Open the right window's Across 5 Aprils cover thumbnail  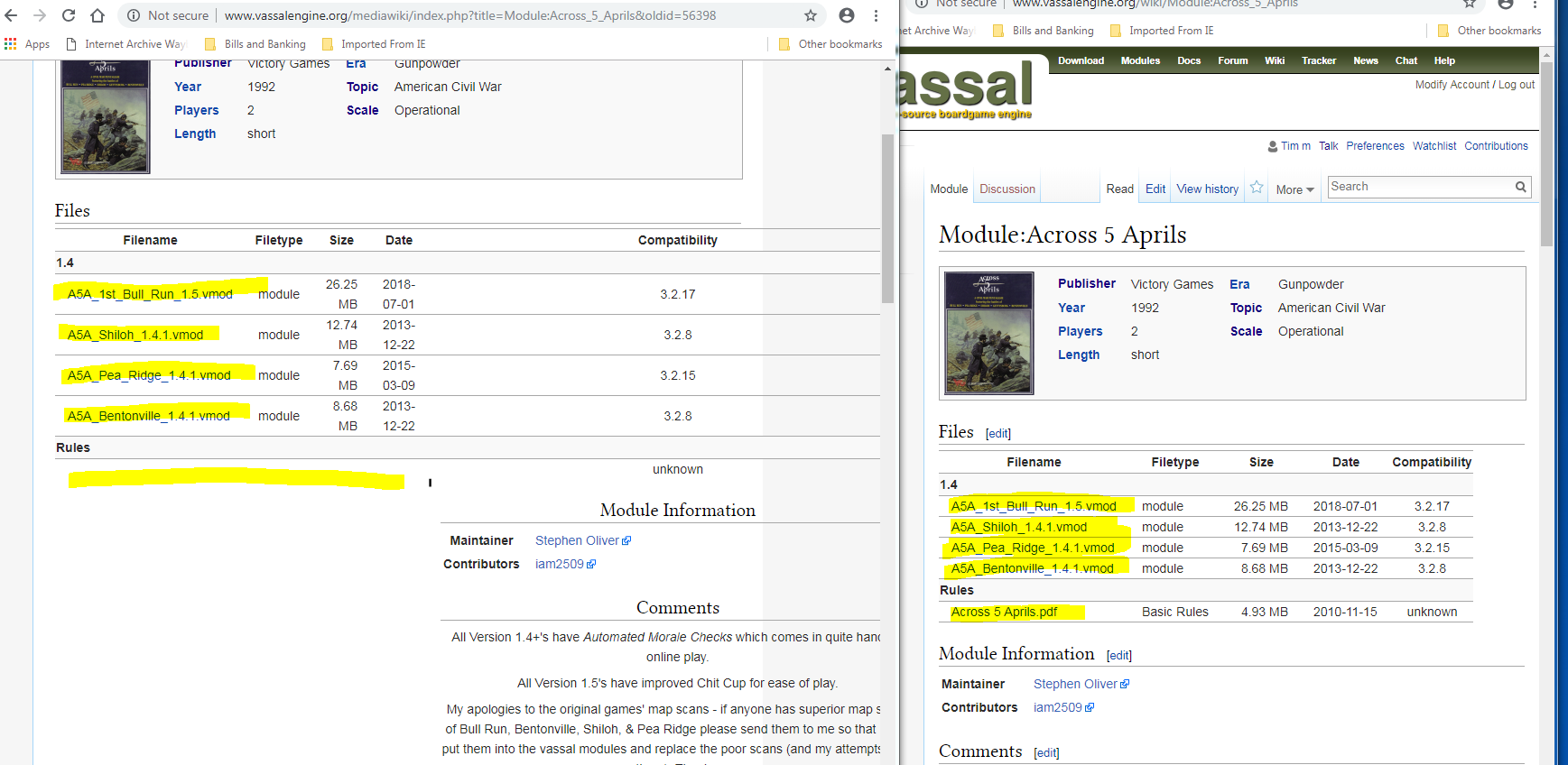click(x=989, y=334)
